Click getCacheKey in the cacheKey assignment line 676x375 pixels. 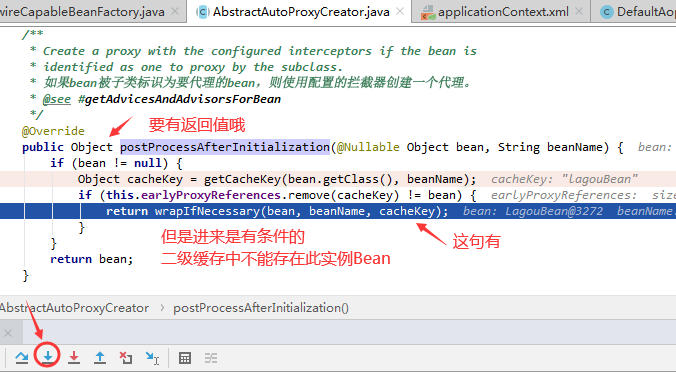pyautogui.click(x=243, y=179)
